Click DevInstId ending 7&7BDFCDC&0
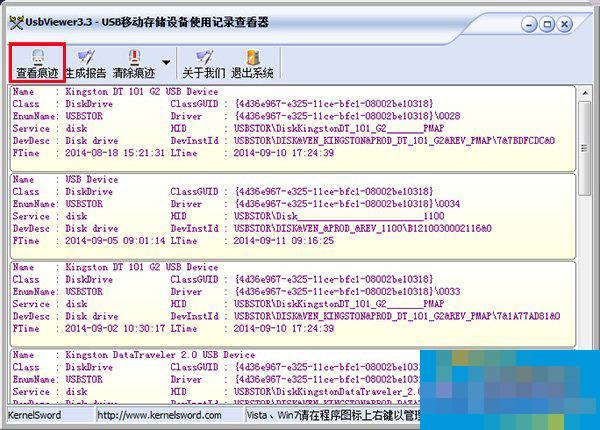Image resolution: width=600 pixels, height=430 pixels. 395,141
